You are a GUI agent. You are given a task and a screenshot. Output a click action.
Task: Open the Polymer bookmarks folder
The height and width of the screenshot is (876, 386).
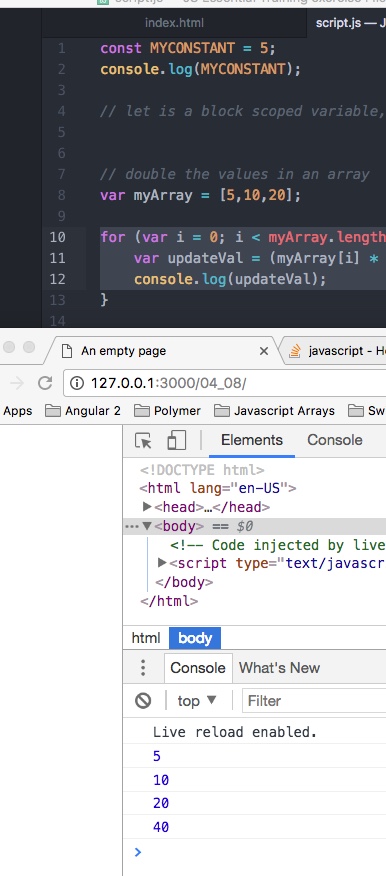click(x=168, y=411)
